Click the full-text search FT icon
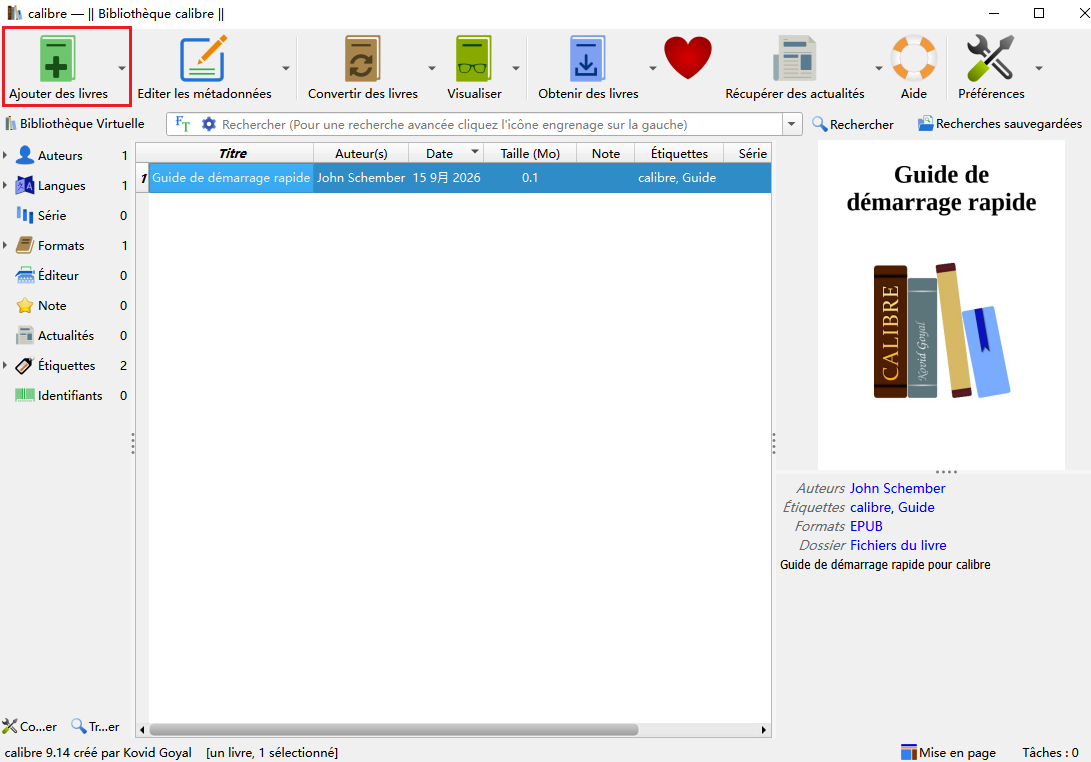1091x762 pixels. click(182, 124)
